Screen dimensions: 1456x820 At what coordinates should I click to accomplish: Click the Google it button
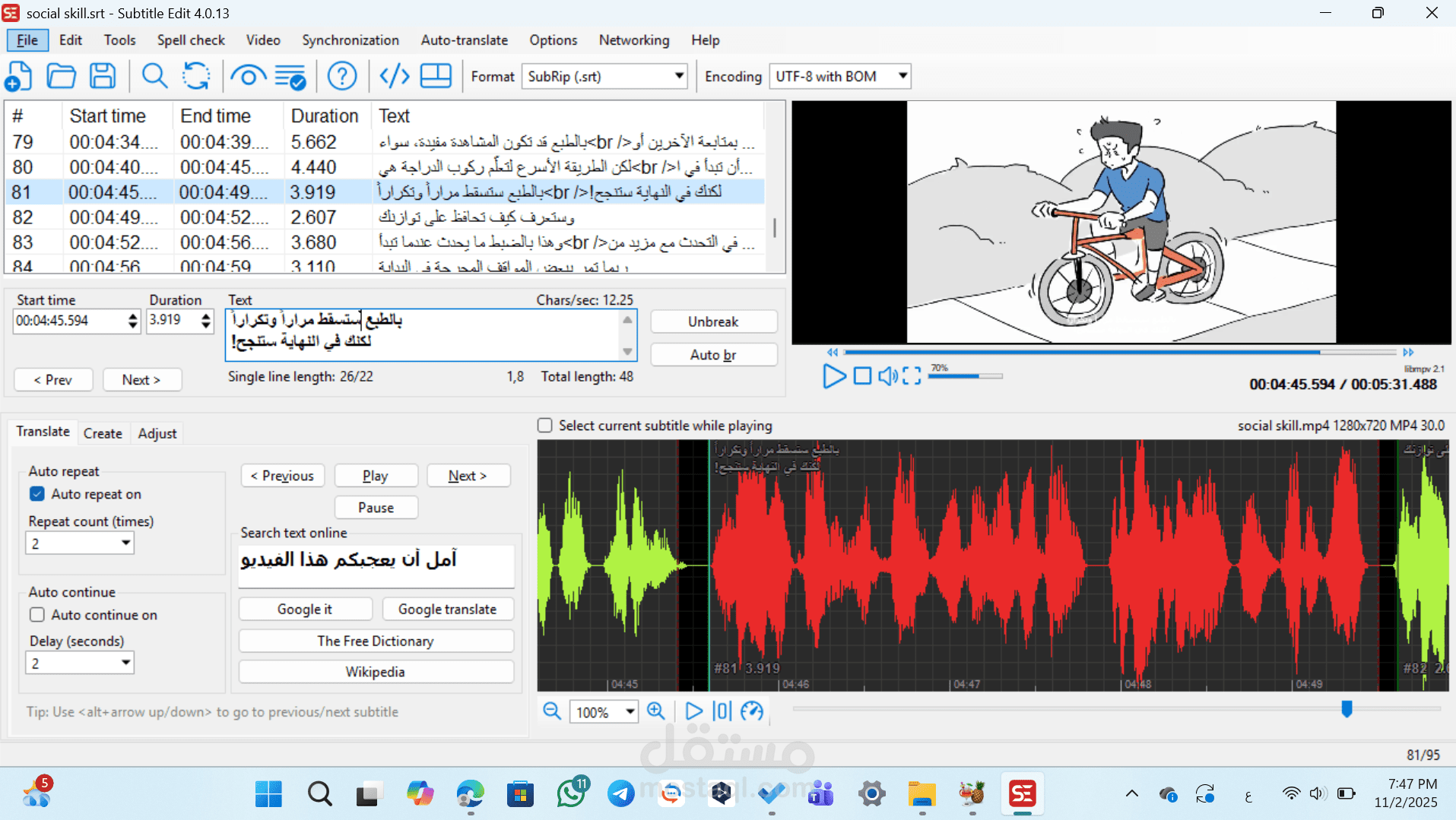point(305,609)
